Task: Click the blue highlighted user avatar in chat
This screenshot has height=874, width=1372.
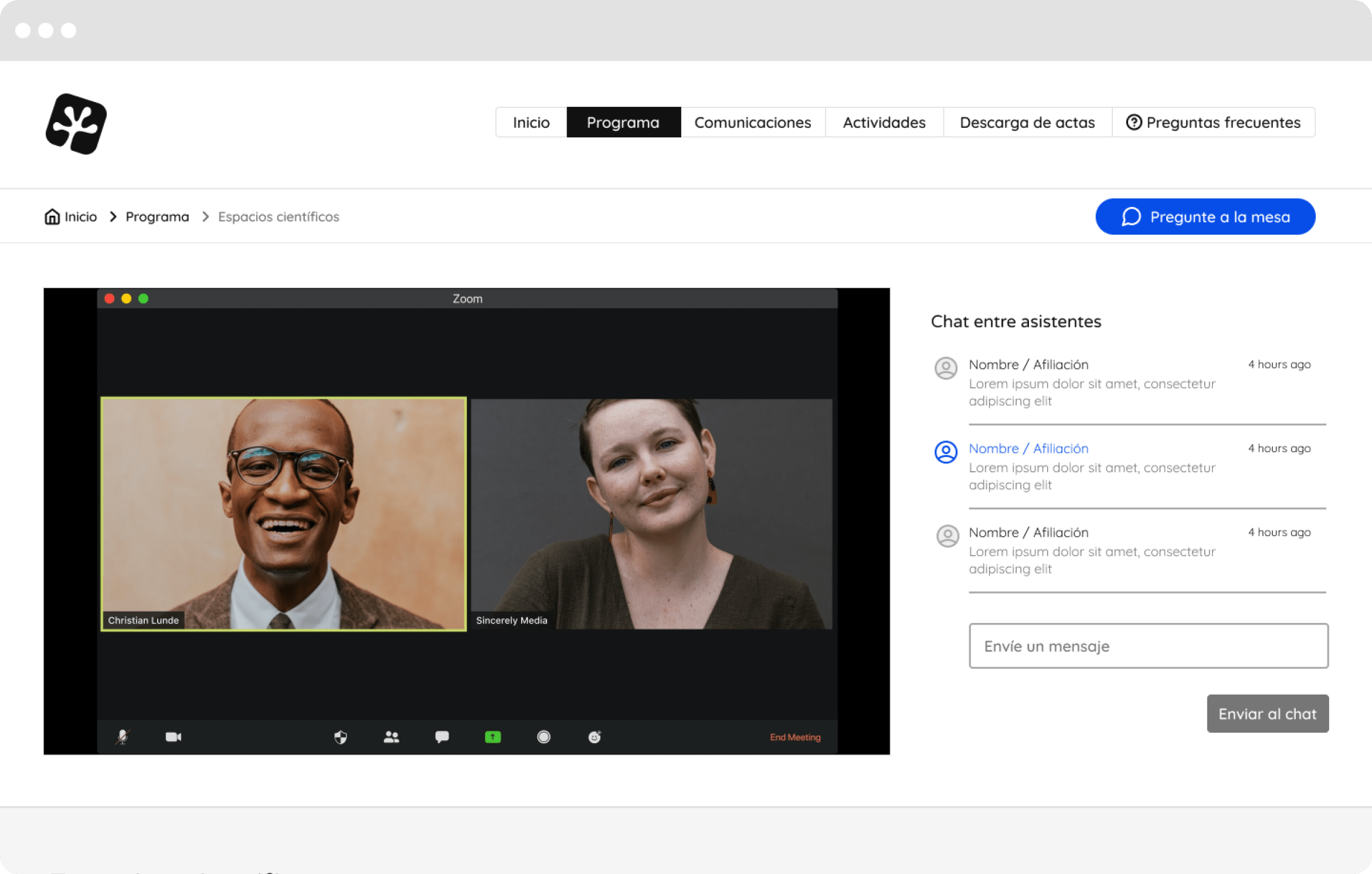Action: [x=945, y=452]
